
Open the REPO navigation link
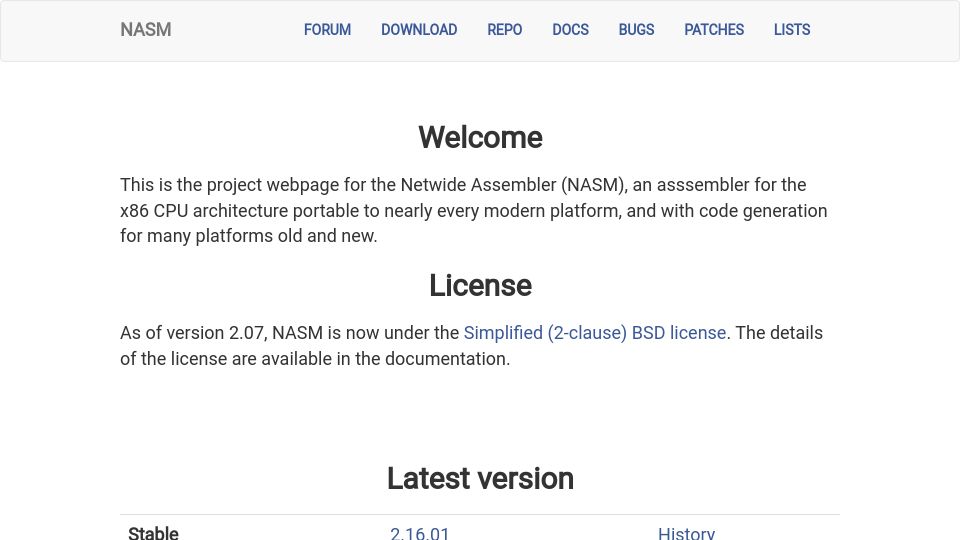[504, 29]
